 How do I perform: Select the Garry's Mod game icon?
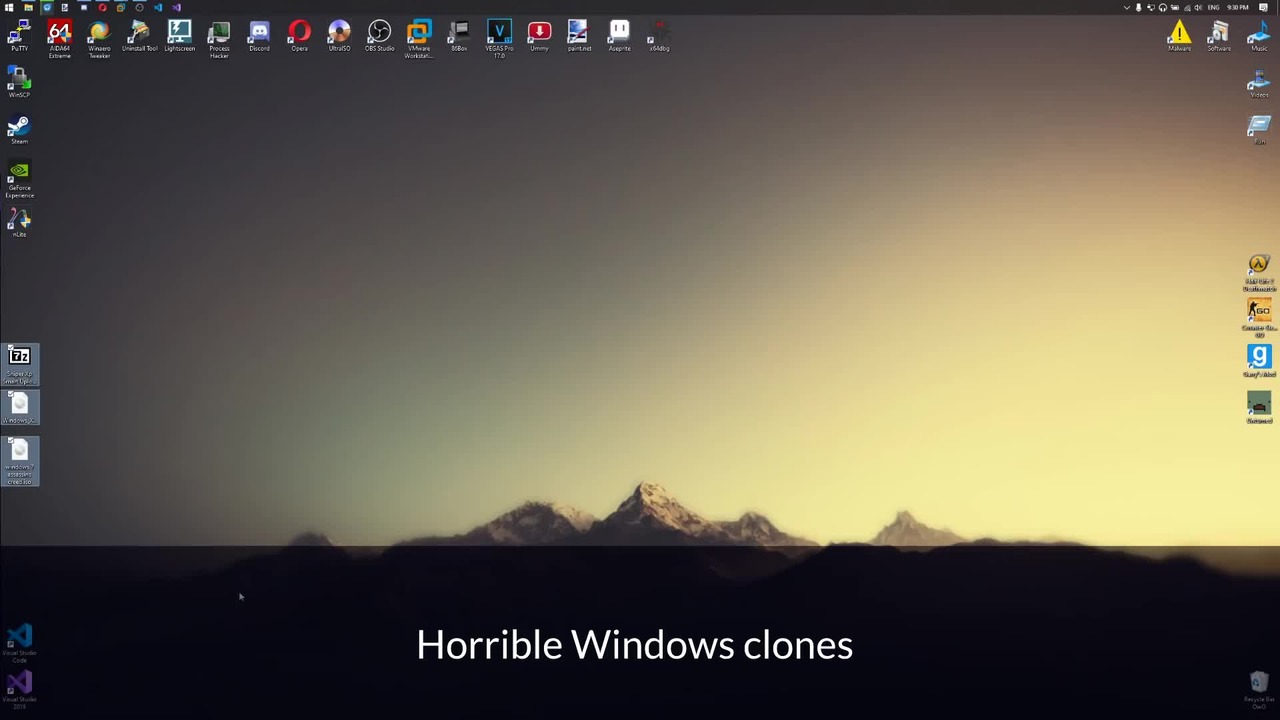[x=1258, y=358]
